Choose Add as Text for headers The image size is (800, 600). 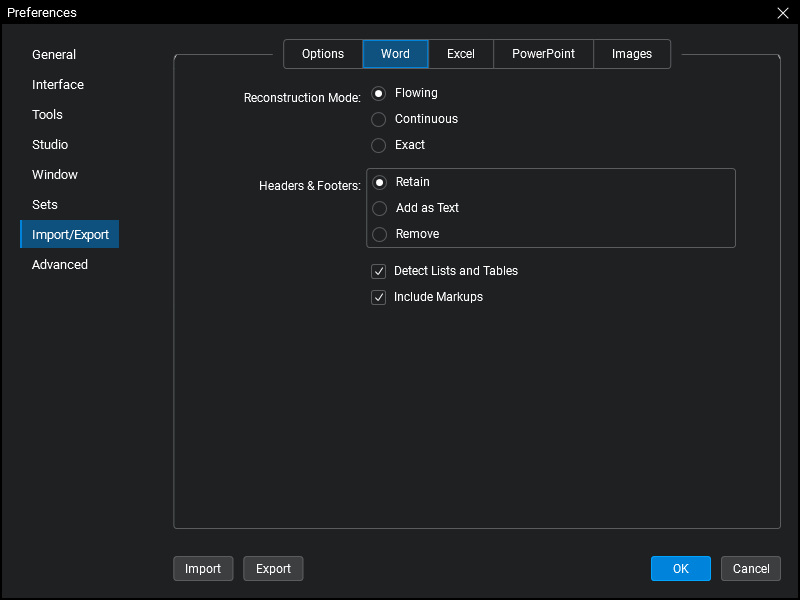380,208
